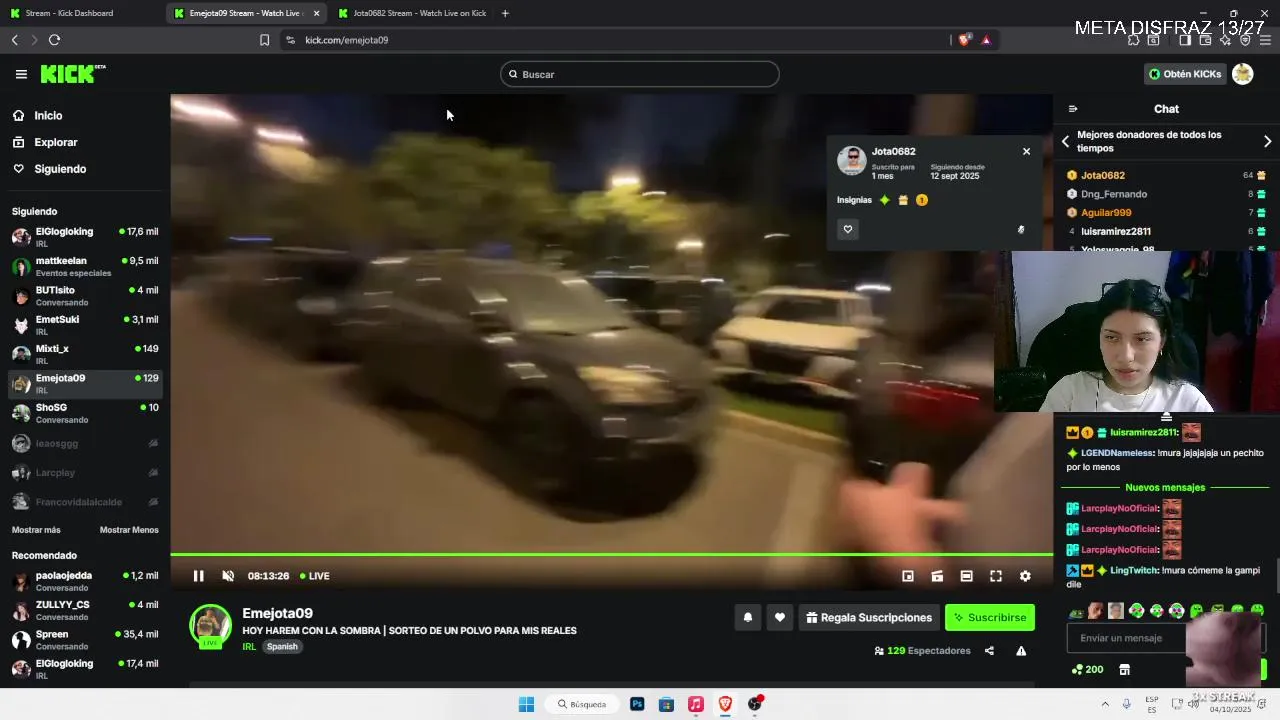
Task: Collapse the chat panel
Action: point(1073,109)
